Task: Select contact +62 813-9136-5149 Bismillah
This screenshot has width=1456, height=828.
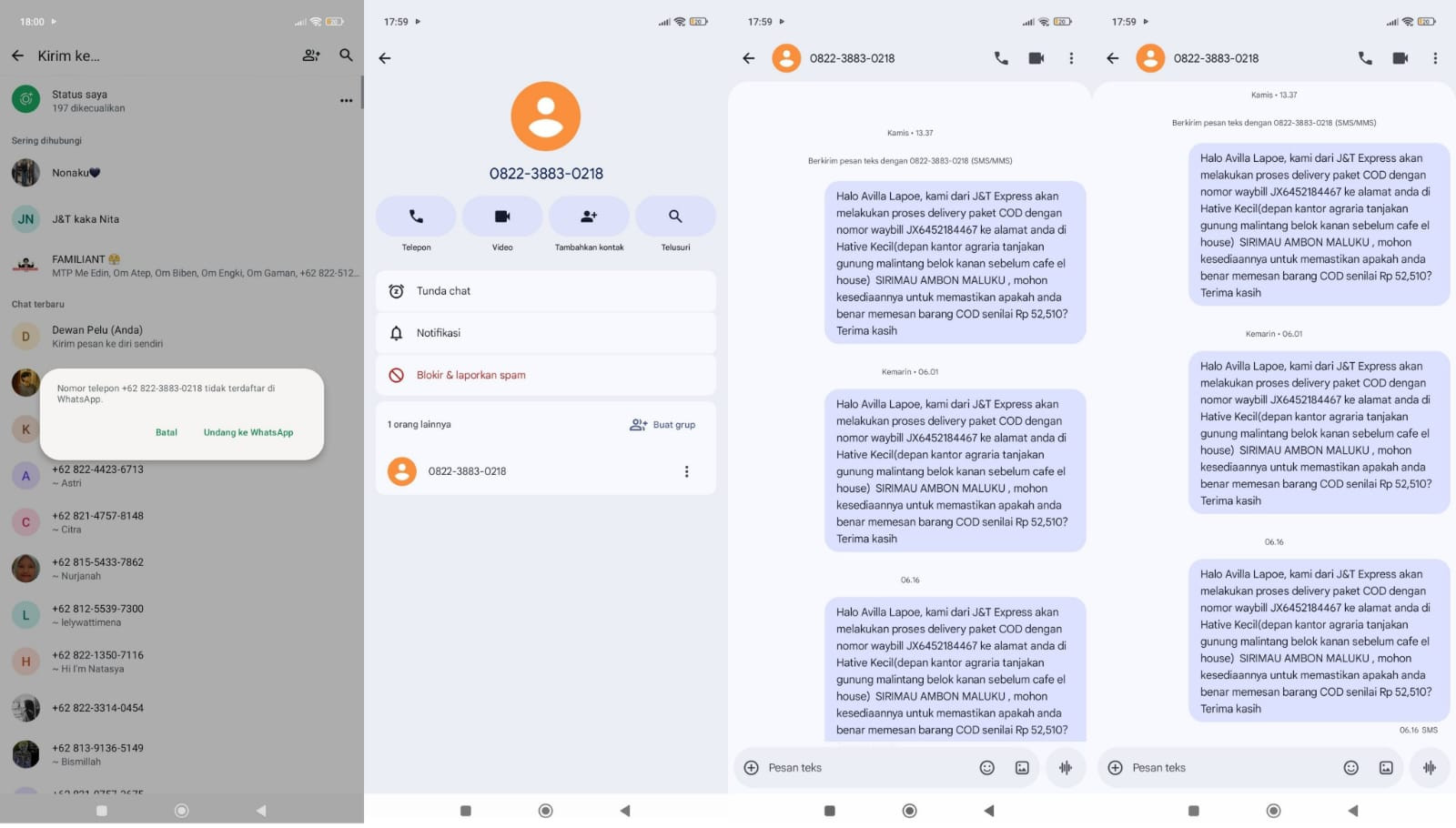Action: 182,754
